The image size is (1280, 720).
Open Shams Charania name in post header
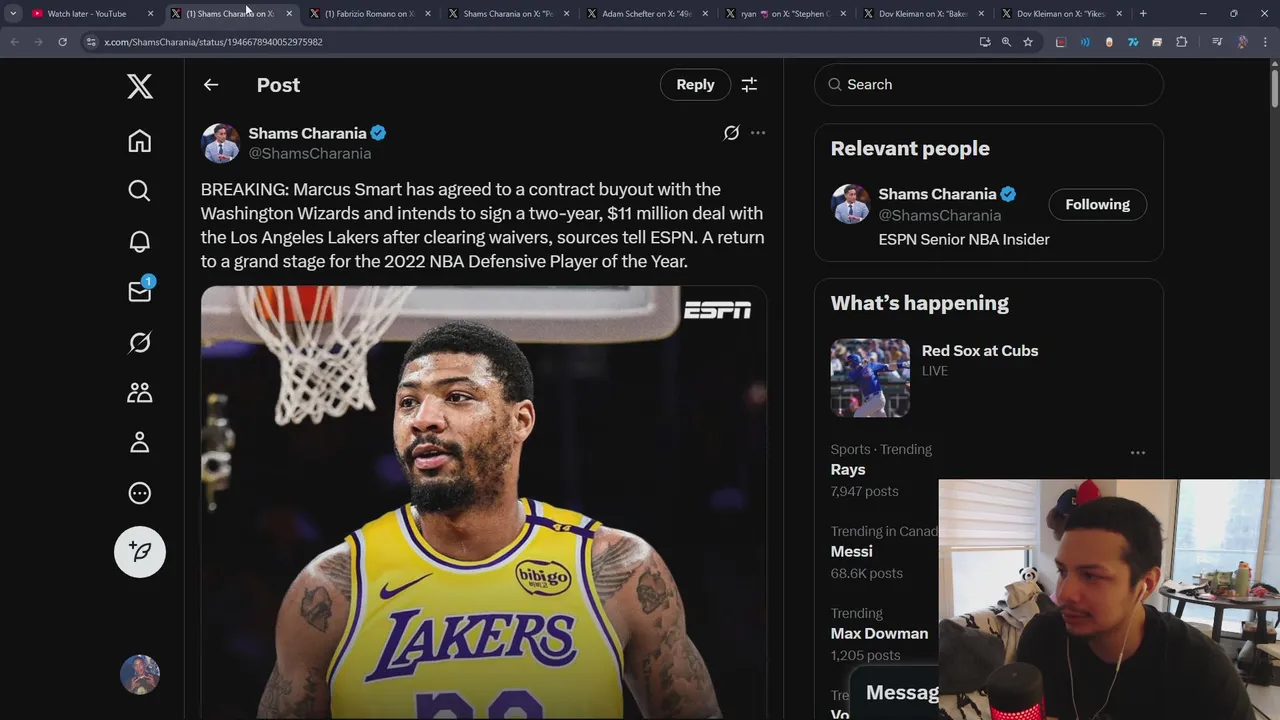click(307, 133)
